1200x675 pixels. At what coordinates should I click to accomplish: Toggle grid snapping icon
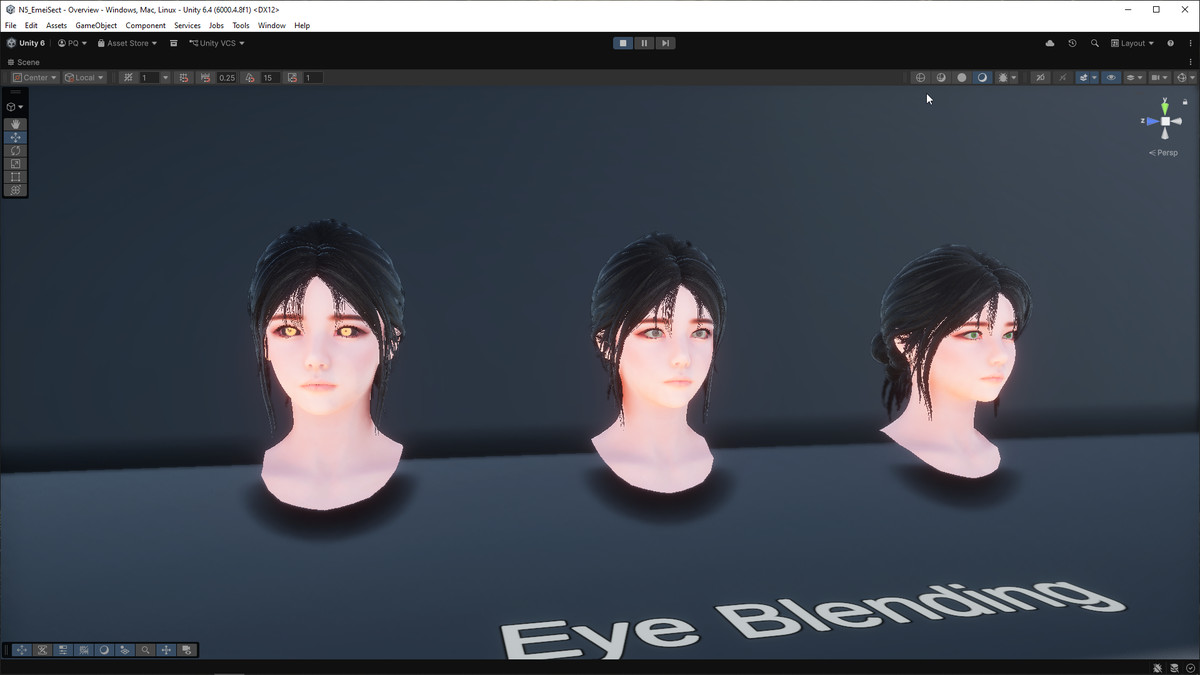click(x=128, y=77)
